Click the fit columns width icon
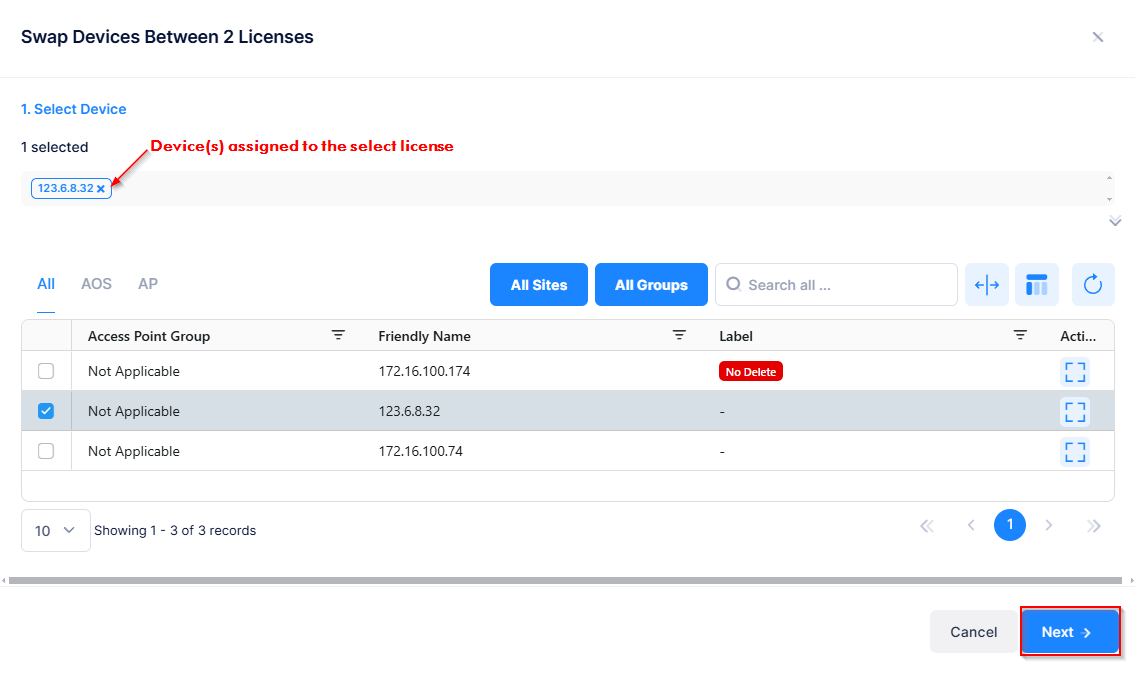 coord(986,285)
